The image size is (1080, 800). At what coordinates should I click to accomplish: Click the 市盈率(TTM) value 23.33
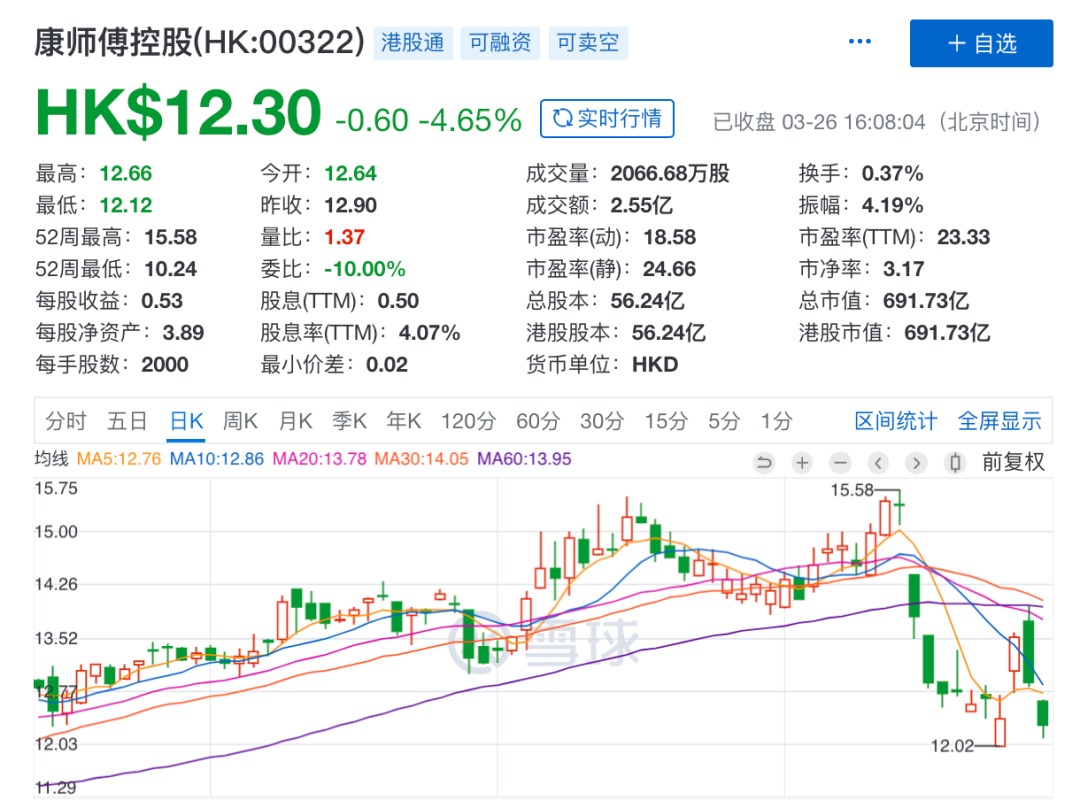(x=963, y=237)
